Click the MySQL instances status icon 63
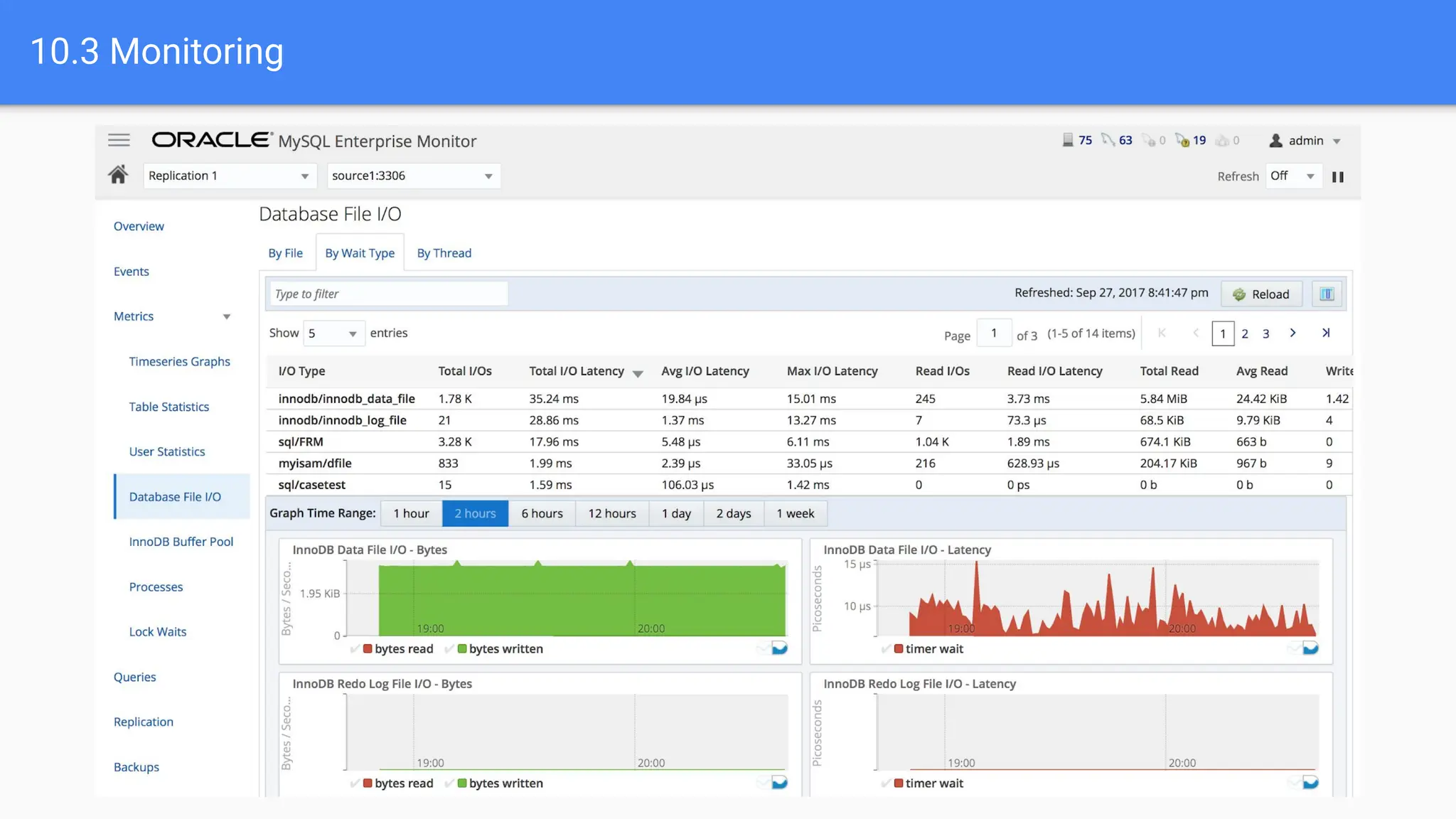Viewport: 1456px width, 819px height. pyautogui.click(x=1108, y=140)
